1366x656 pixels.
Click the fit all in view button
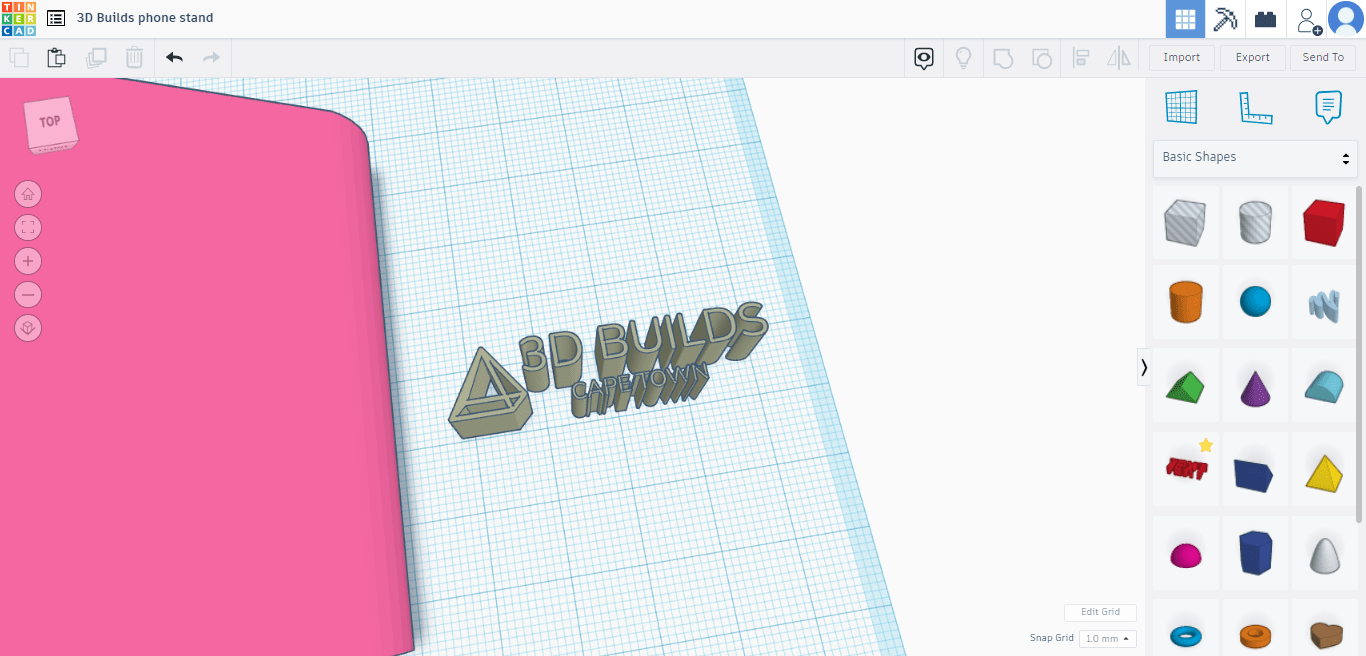click(x=28, y=227)
